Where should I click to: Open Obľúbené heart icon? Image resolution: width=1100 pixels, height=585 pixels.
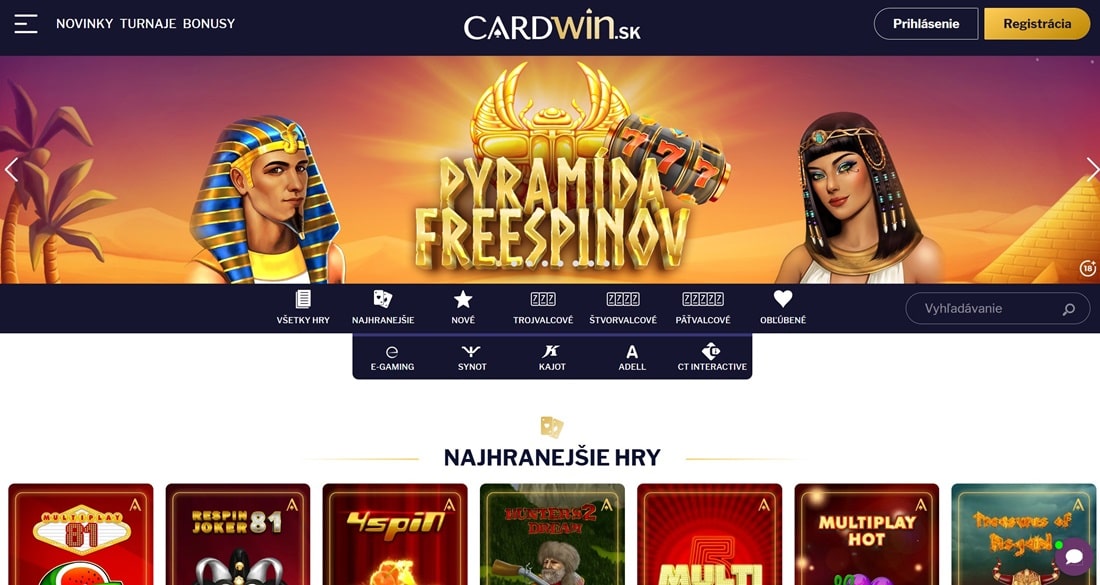pyautogui.click(x=783, y=300)
